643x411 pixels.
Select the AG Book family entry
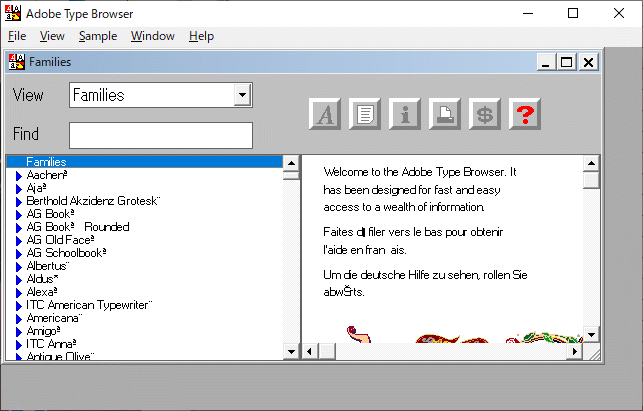click(50, 214)
